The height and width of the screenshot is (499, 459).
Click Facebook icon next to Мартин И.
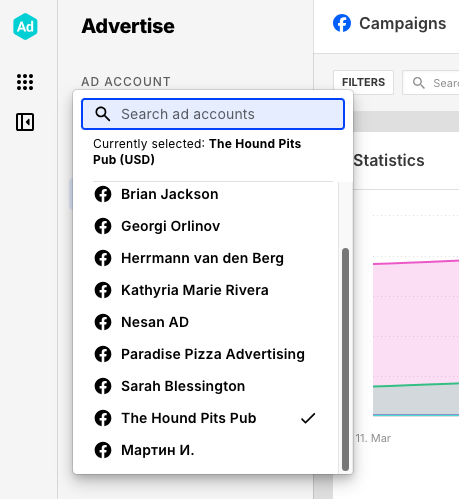point(103,450)
